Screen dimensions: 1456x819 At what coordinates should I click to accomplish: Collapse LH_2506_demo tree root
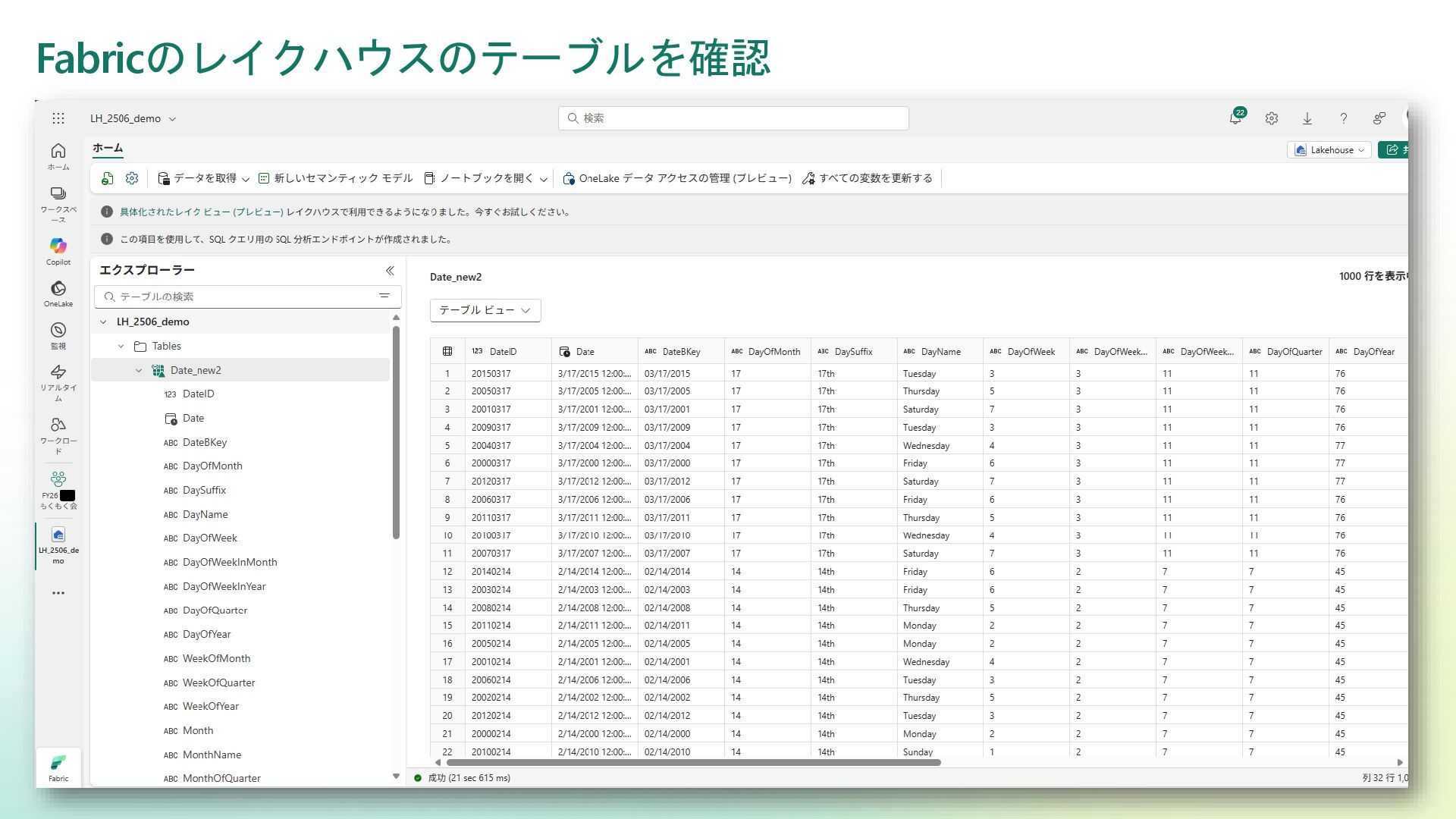pyautogui.click(x=103, y=322)
